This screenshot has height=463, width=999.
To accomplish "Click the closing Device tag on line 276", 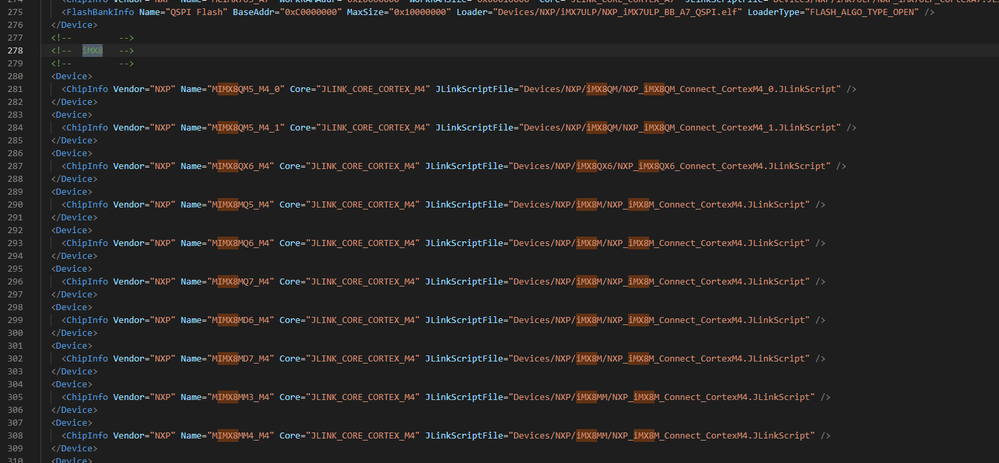I will 74,25.
